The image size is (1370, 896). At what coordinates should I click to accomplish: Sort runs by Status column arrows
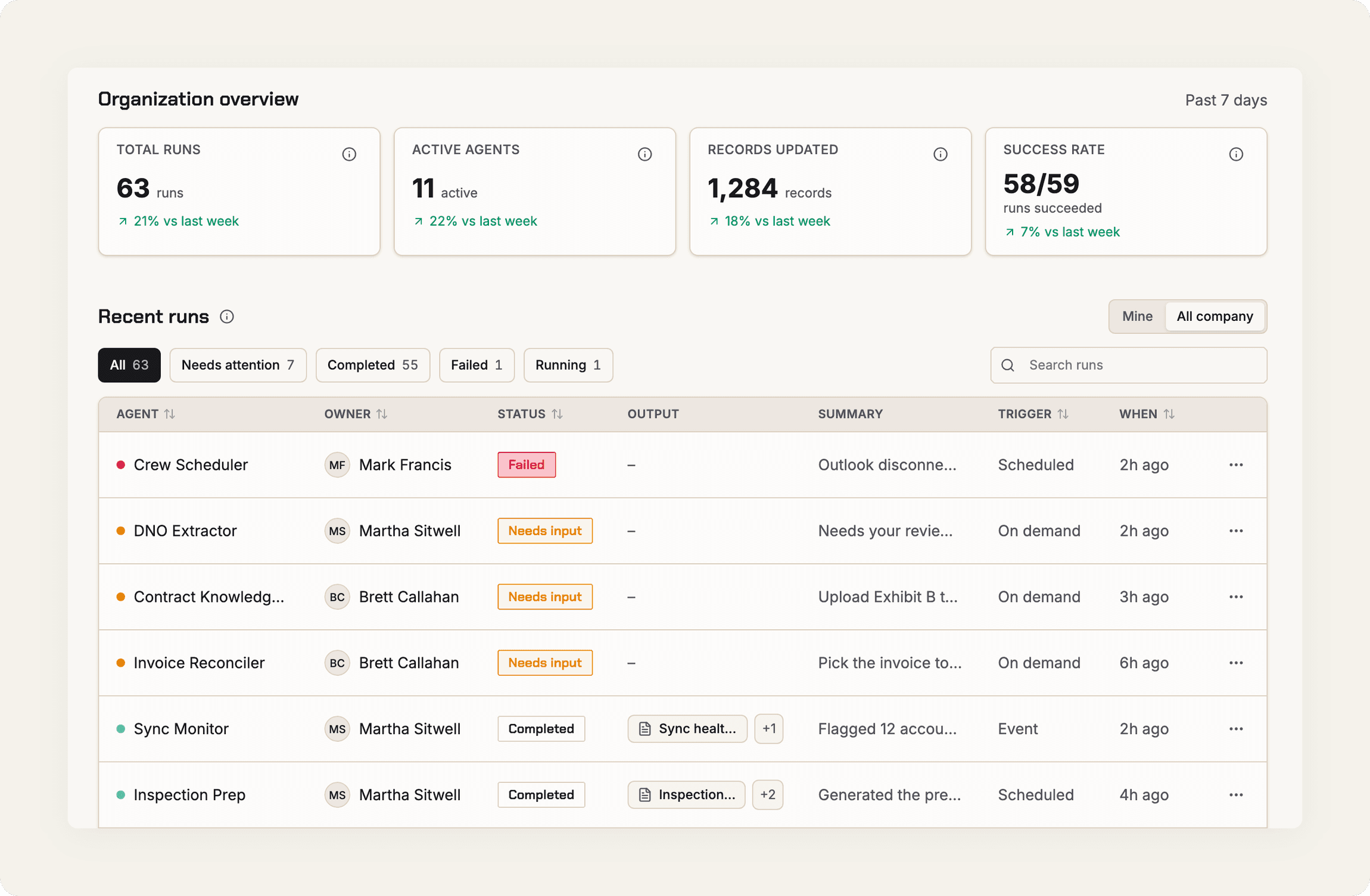[x=557, y=414]
